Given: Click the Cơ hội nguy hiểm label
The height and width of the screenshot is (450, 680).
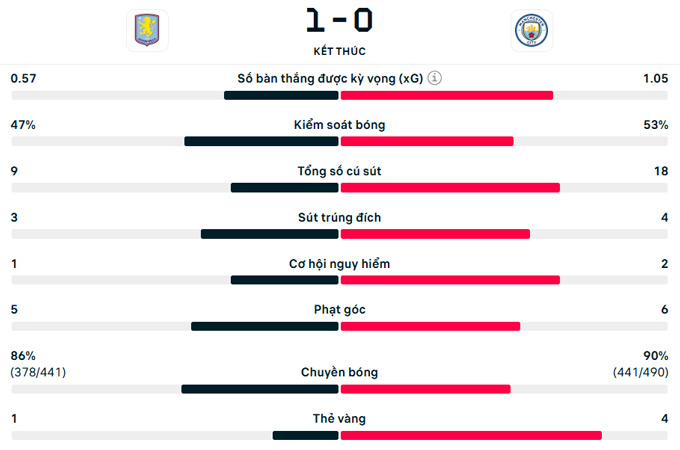Looking at the screenshot, I should pos(339,264).
